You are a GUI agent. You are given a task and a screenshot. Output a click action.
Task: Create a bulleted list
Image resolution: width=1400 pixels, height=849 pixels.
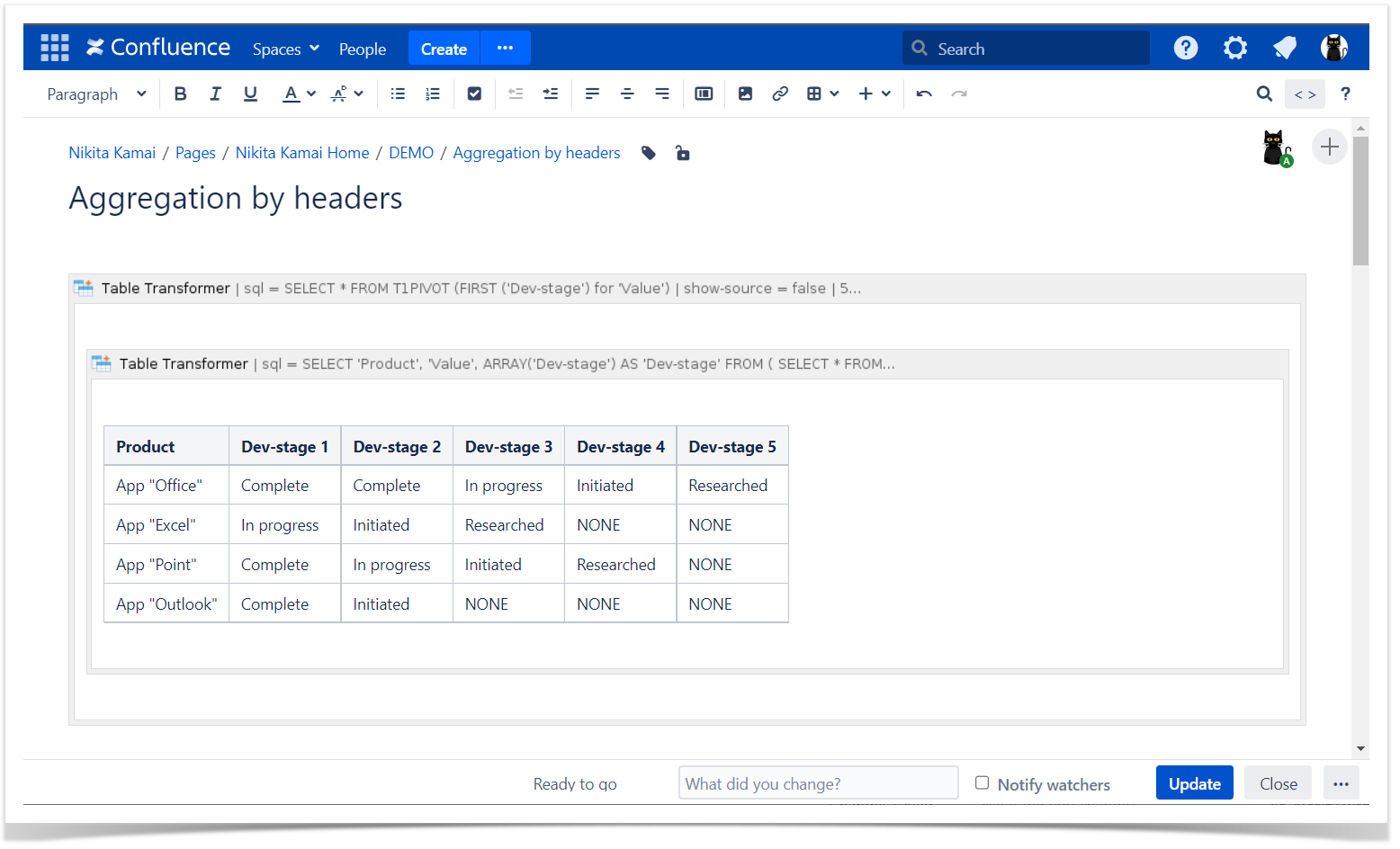pyautogui.click(x=398, y=94)
